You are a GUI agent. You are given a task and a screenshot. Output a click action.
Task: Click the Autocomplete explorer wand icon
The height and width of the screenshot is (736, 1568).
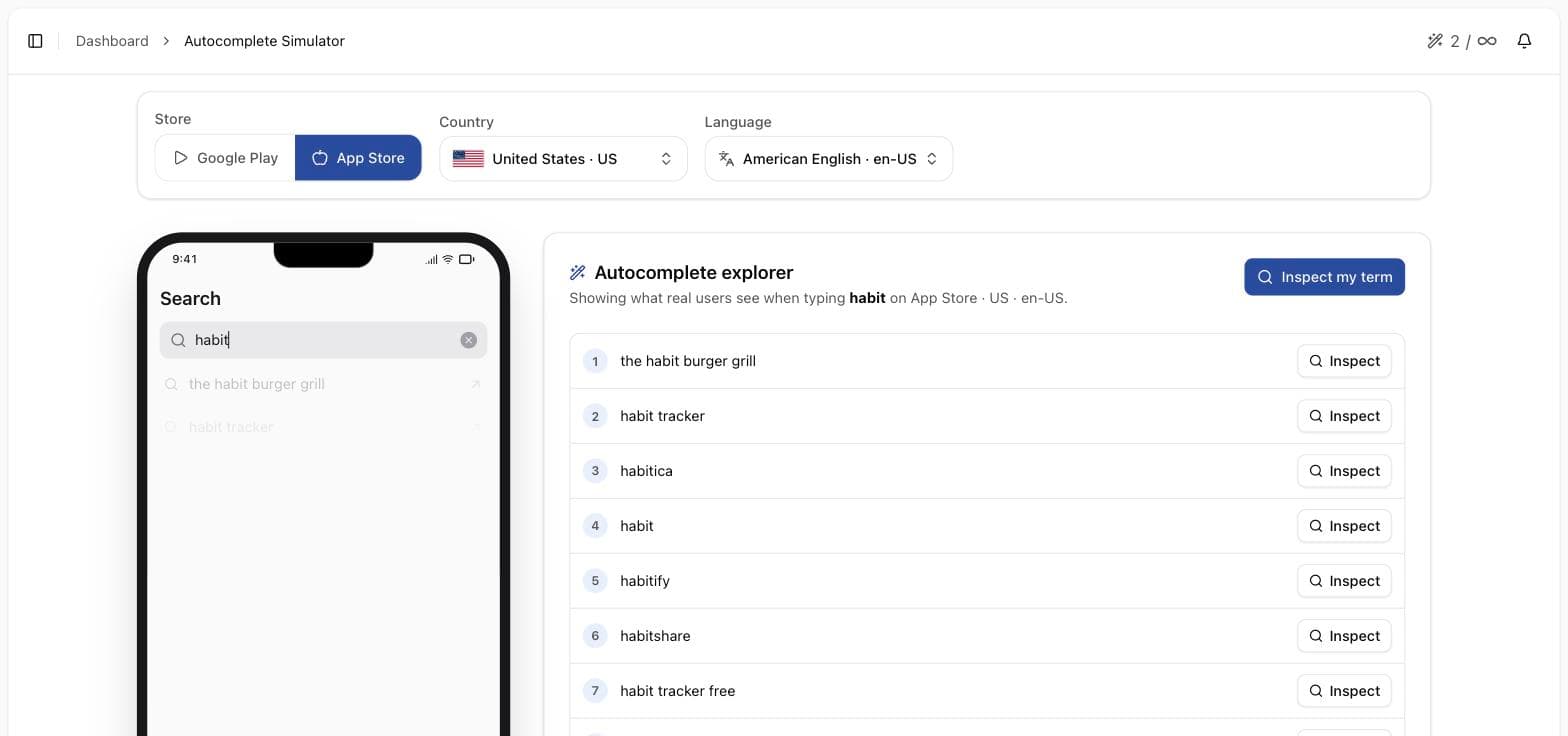(x=577, y=273)
